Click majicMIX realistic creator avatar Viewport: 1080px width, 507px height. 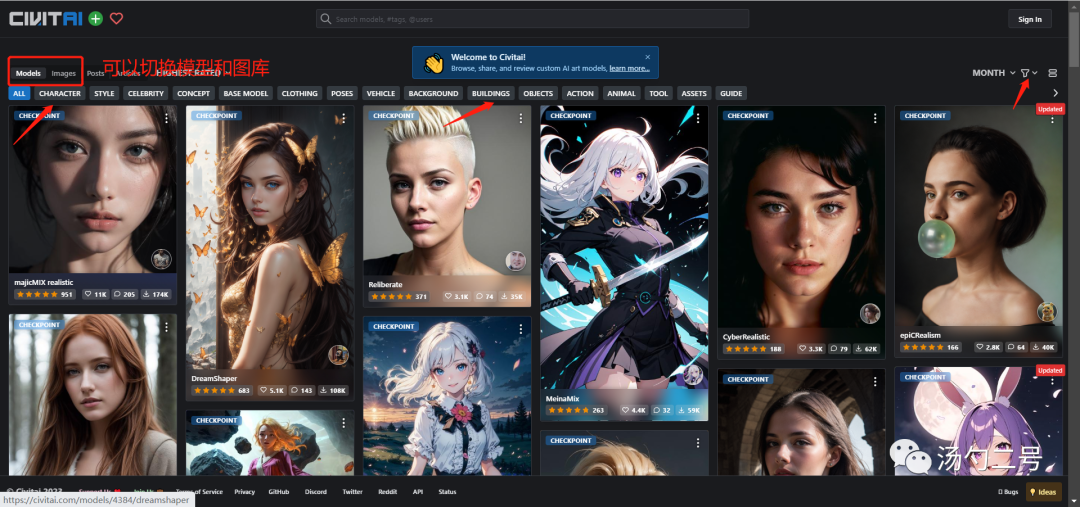[x=161, y=259]
